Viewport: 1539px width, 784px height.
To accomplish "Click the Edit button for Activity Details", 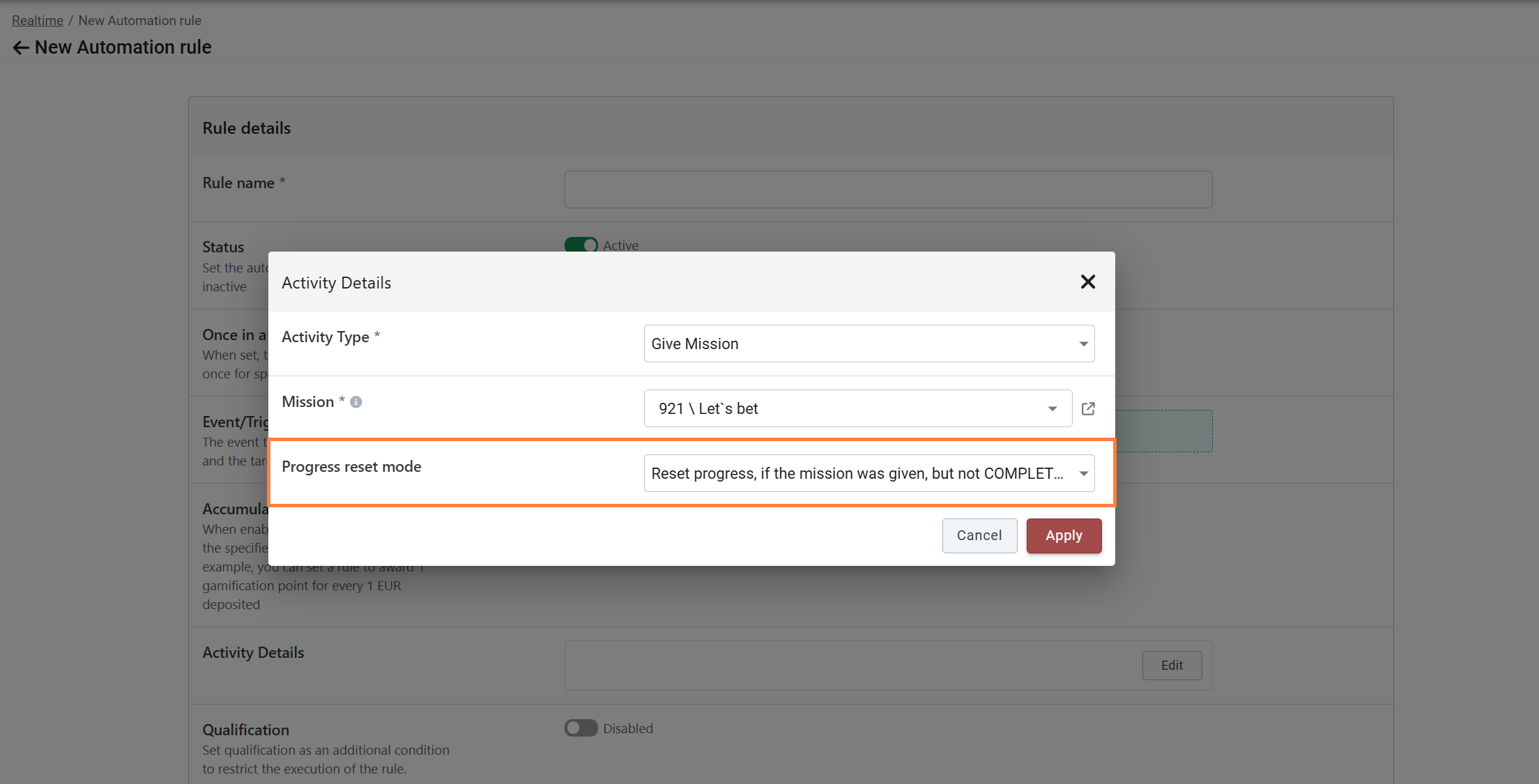I will [x=1172, y=665].
